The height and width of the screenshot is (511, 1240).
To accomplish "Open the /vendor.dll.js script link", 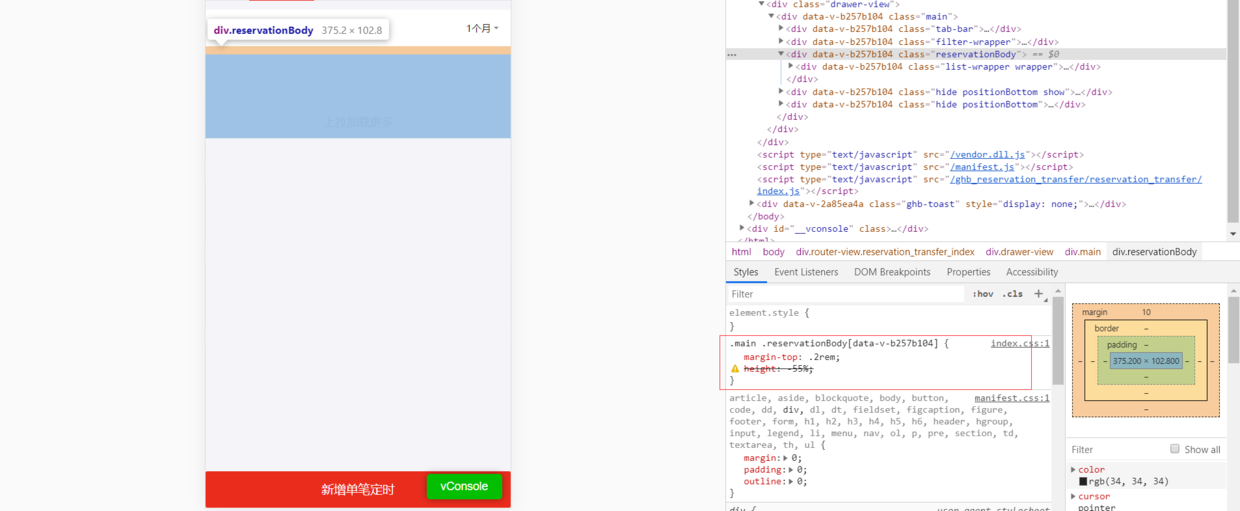I will click(988, 155).
